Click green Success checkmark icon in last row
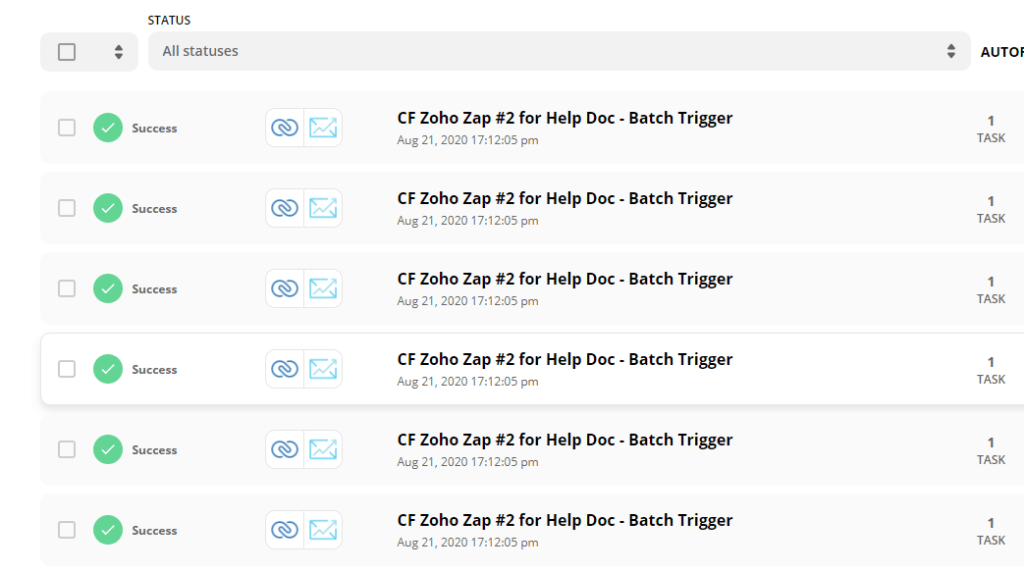 click(x=108, y=530)
